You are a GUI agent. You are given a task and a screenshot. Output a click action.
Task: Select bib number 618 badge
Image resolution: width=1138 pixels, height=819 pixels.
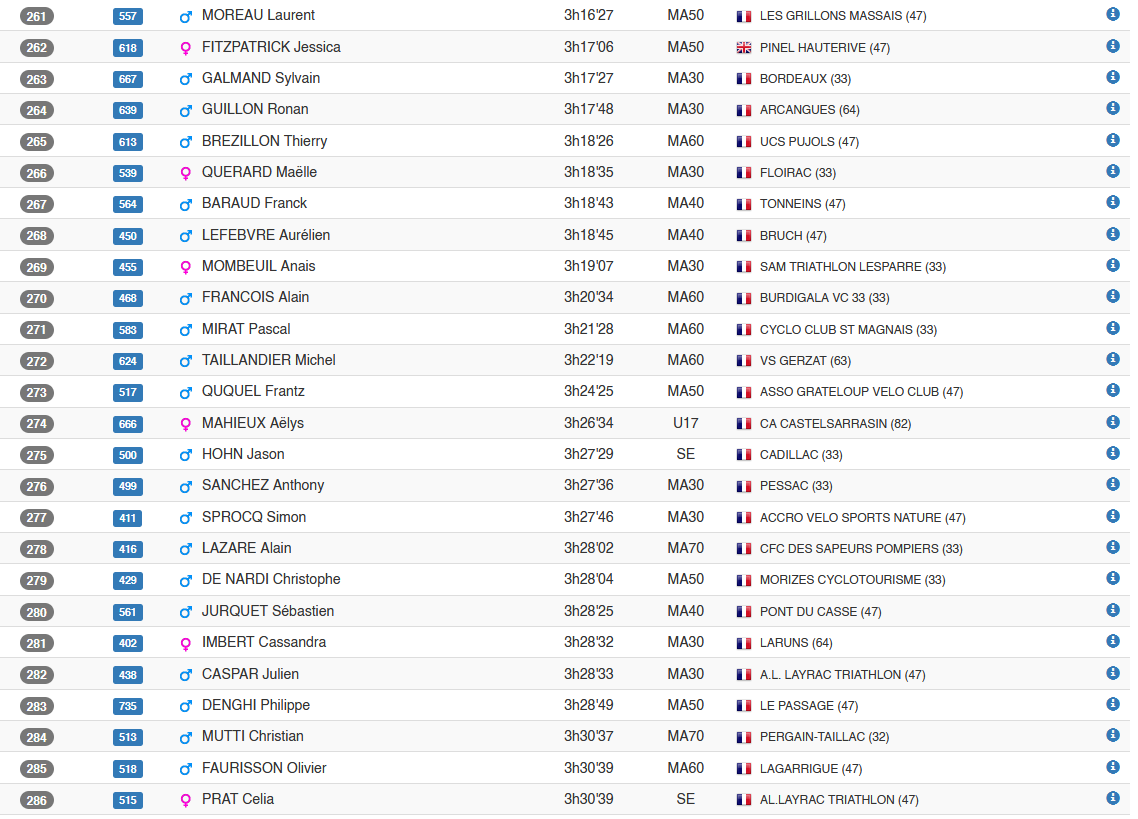(128, 48)
